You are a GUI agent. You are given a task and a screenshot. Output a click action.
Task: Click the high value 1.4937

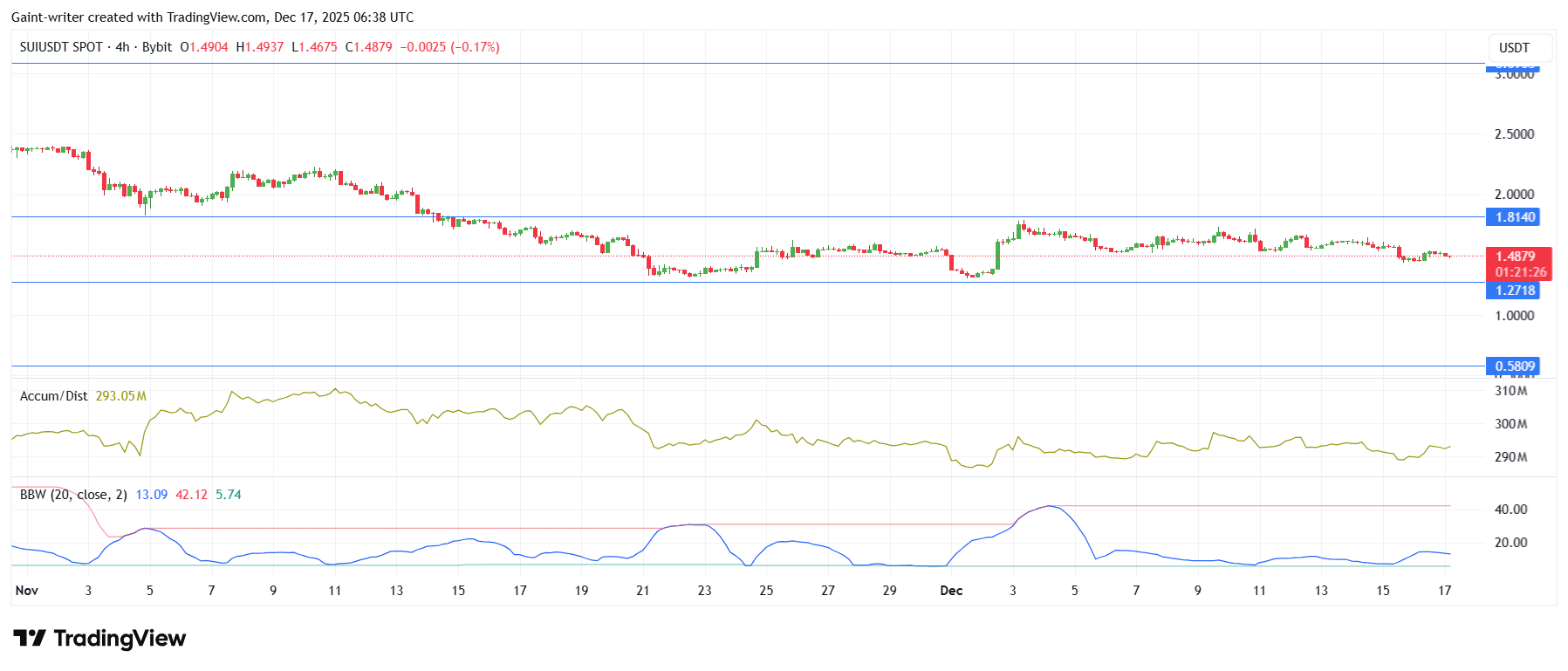[265, 47]
